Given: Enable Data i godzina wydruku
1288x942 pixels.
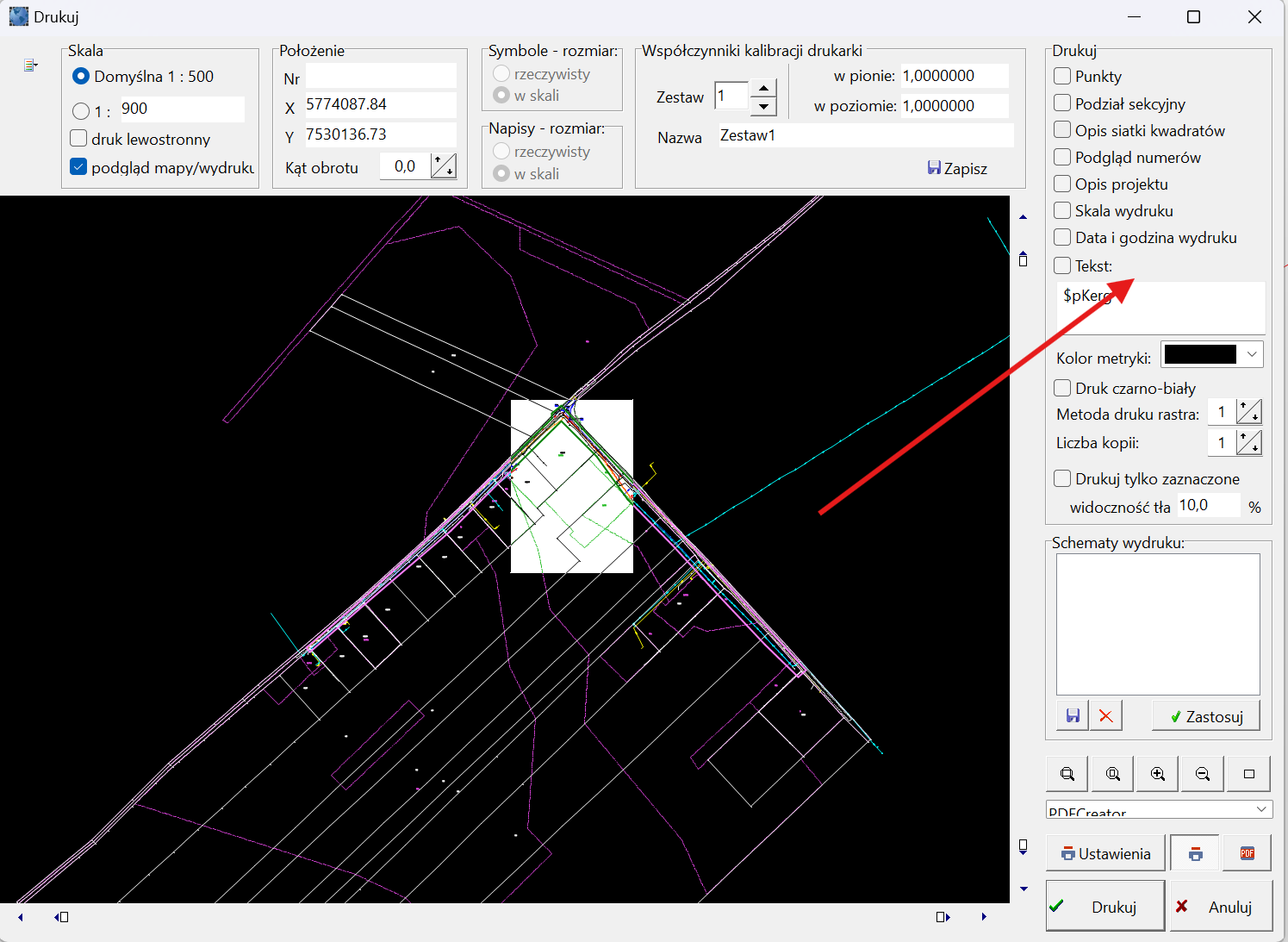Looking at the screenshot, I should pos(1062,237).
